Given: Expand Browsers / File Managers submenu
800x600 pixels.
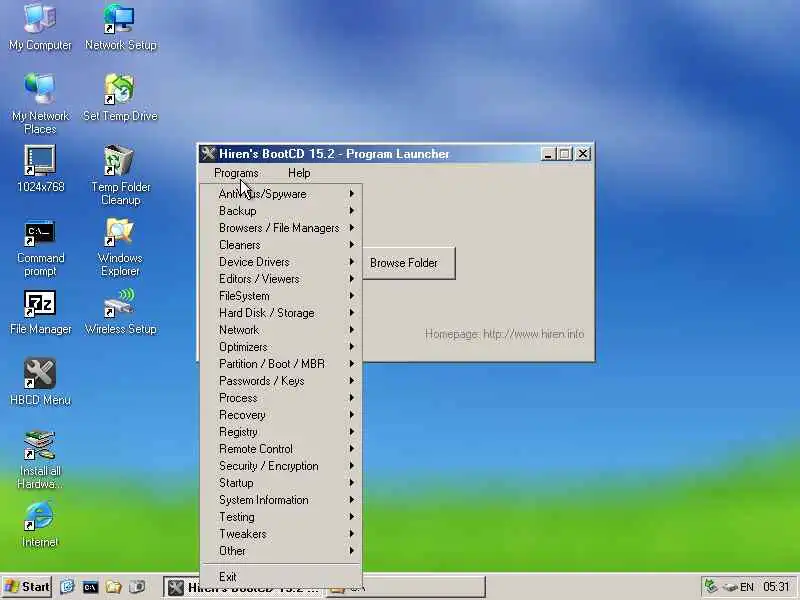Looking at the screenshot, I should coord(281,228).
